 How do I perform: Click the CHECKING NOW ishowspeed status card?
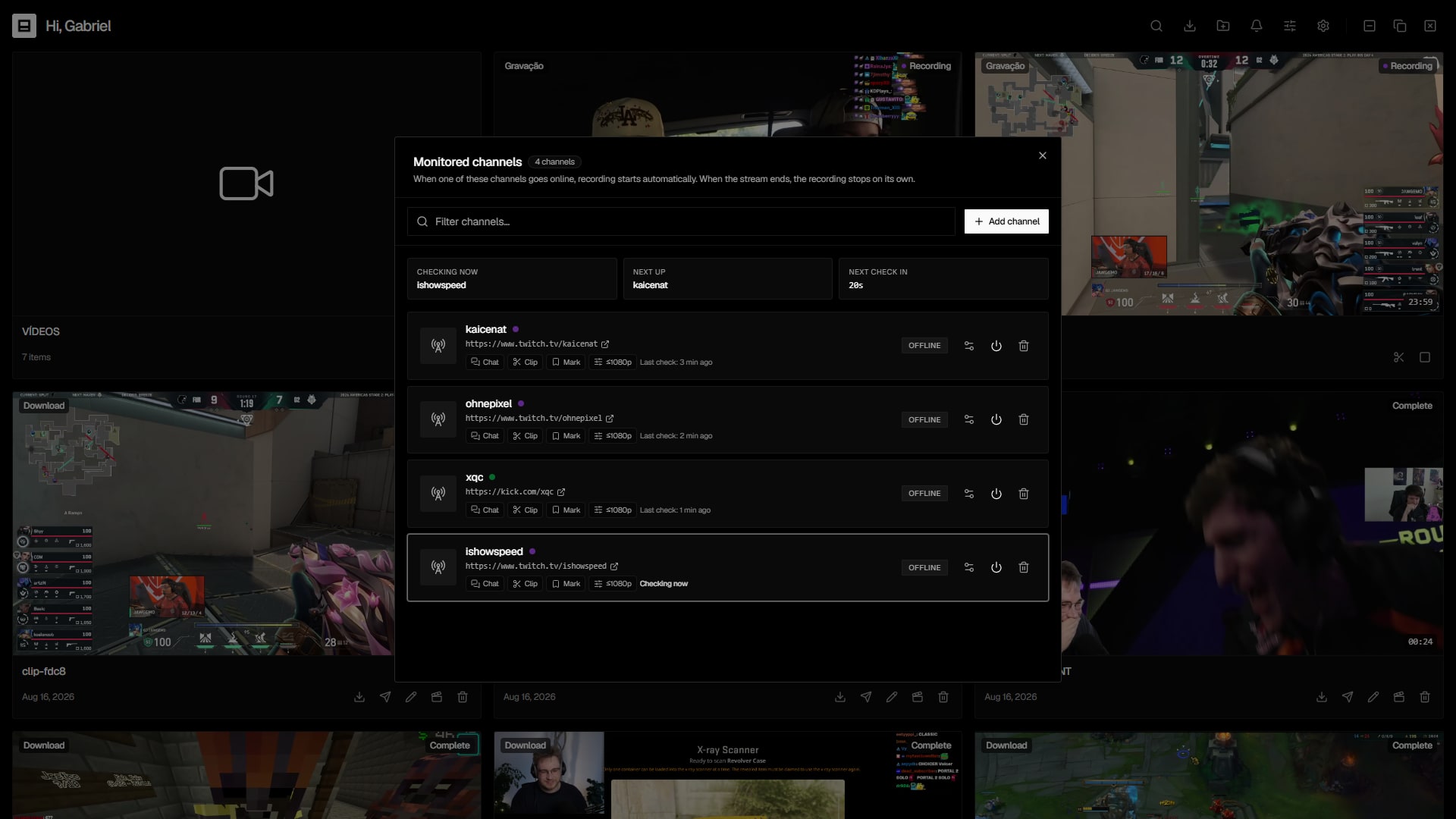512,278
